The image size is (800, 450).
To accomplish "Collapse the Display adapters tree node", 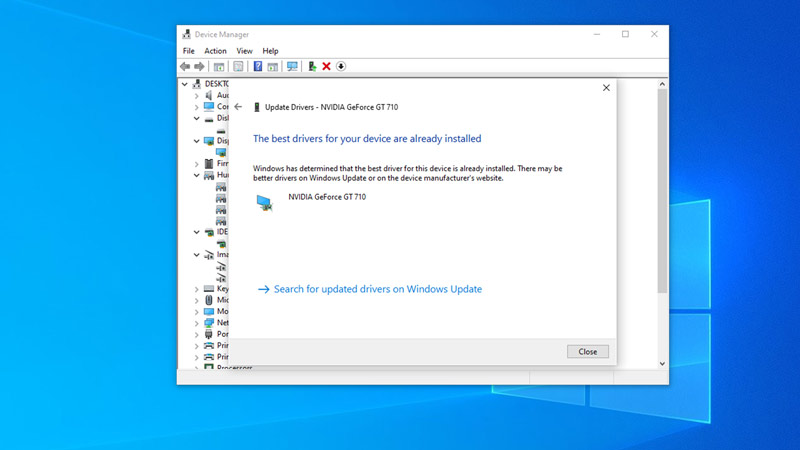I will pos(196,141).
